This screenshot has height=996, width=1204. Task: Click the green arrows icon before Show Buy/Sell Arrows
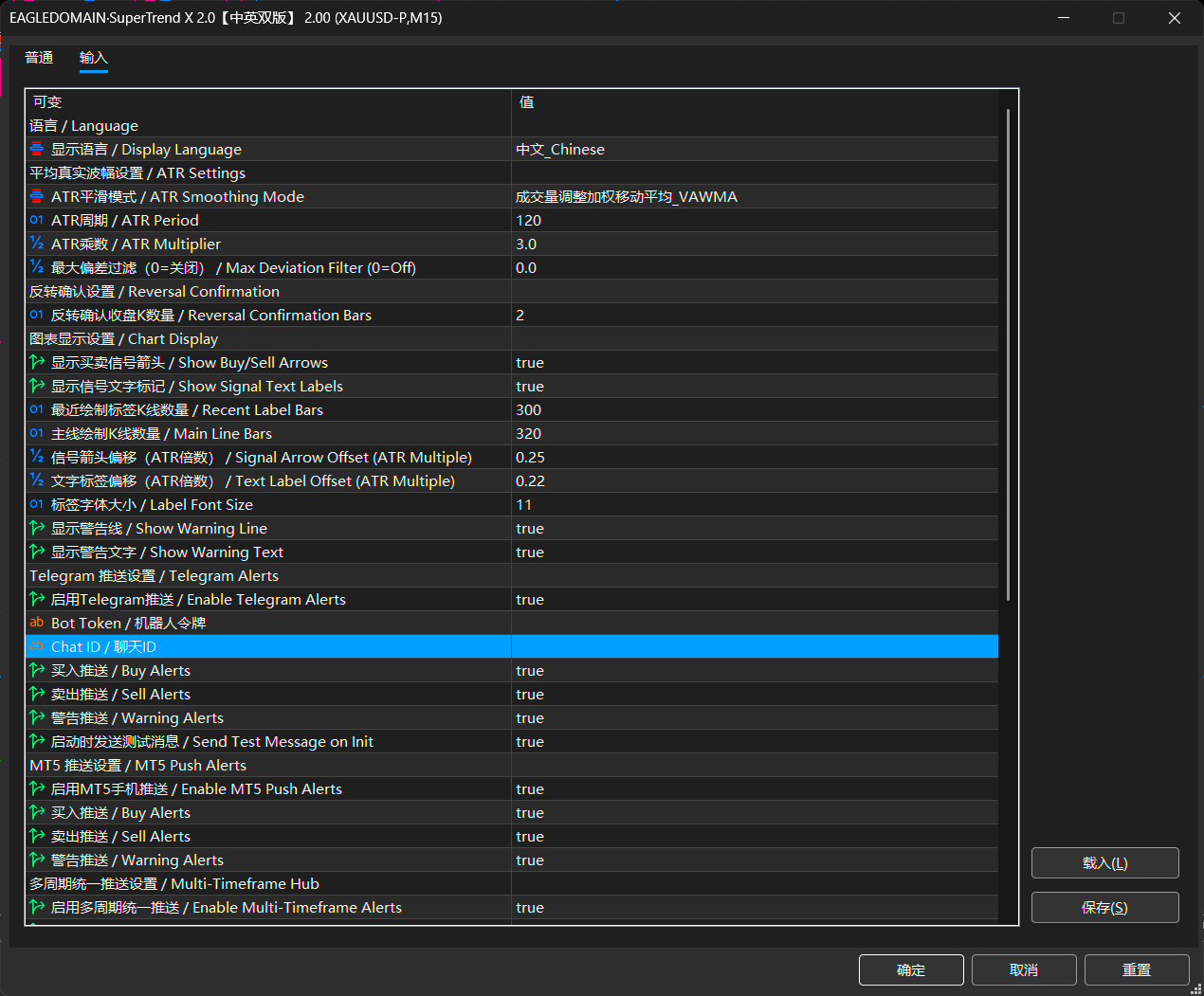(36, 362)
